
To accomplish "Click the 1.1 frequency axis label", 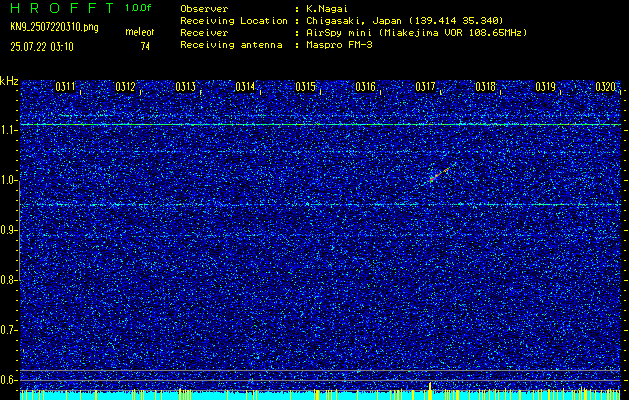I will point(9,130).
